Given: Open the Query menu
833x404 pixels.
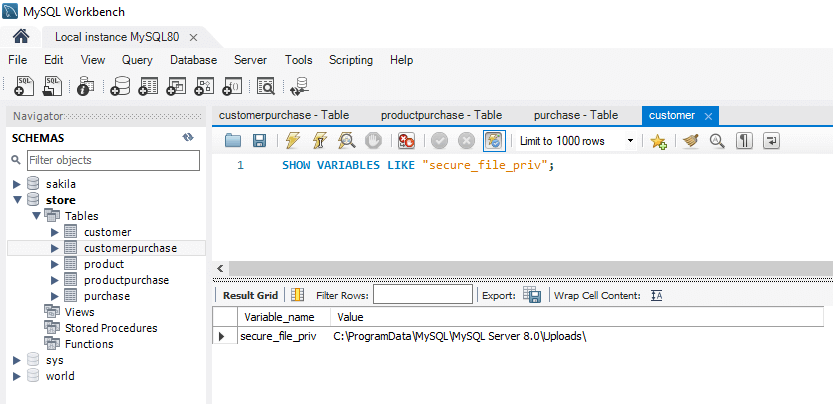Looking at the screenshot, I should click(137, 60).
